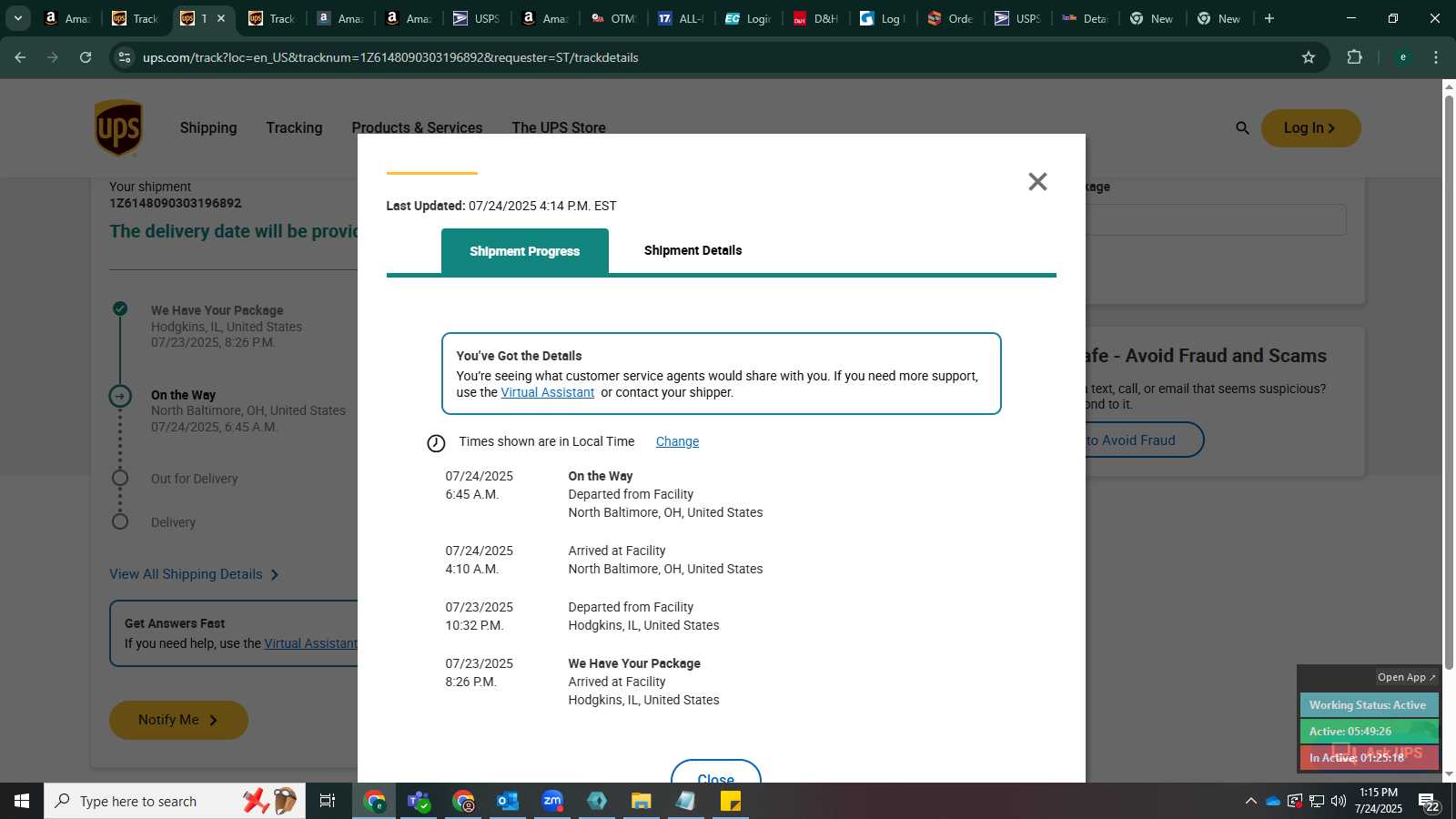Open Task View on the taskbar
This screenshot has height=819, width=1456.
328,801
